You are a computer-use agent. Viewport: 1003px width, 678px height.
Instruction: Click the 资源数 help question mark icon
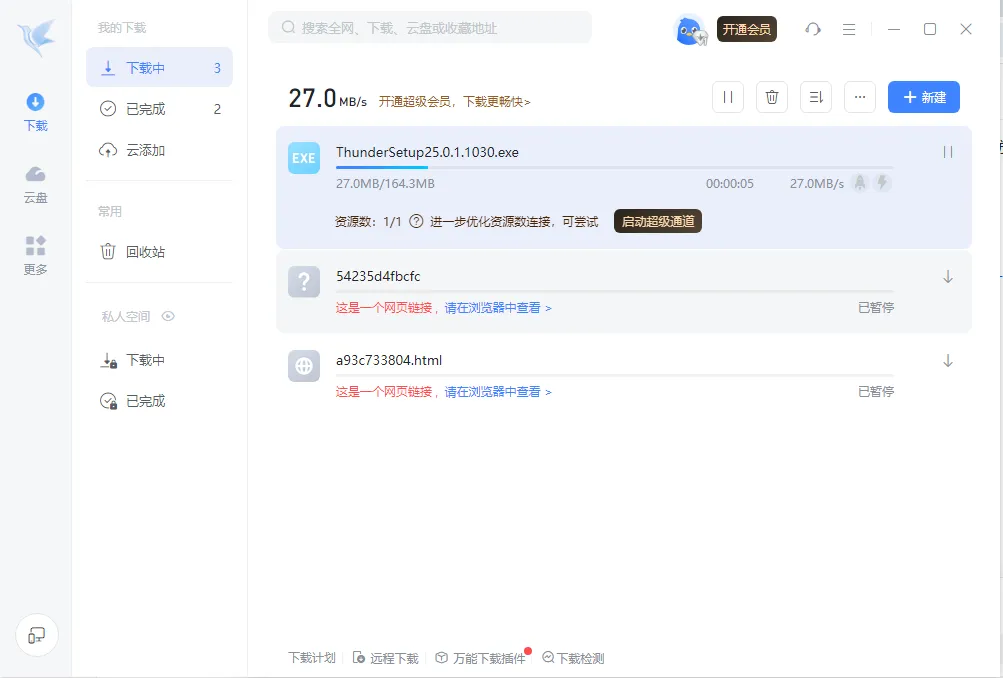pyautogui.click(x=416, y=221)
